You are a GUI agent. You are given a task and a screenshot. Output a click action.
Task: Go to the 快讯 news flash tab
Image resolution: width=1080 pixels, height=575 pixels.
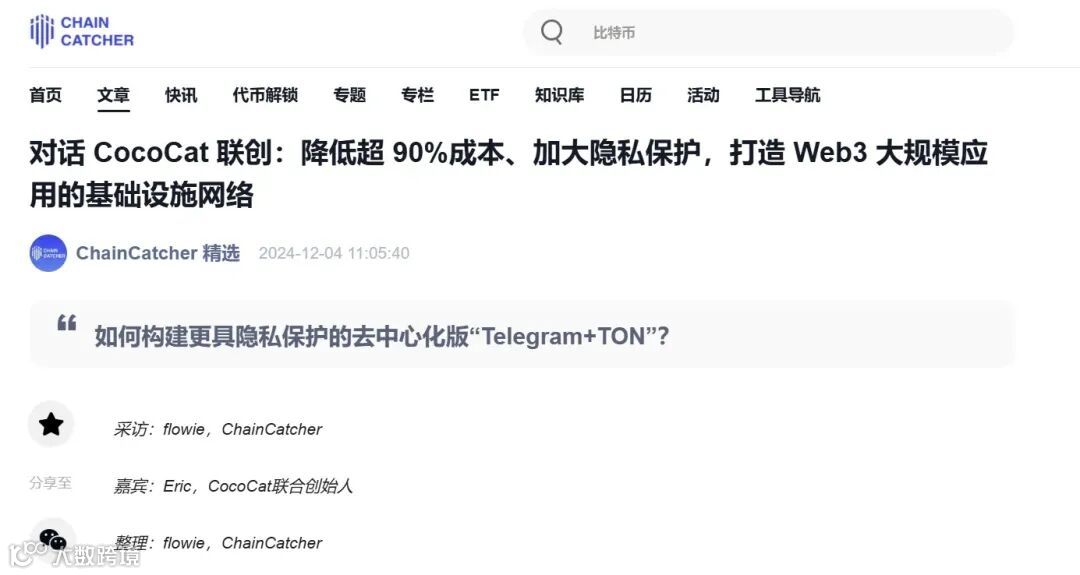pos(181,95)
